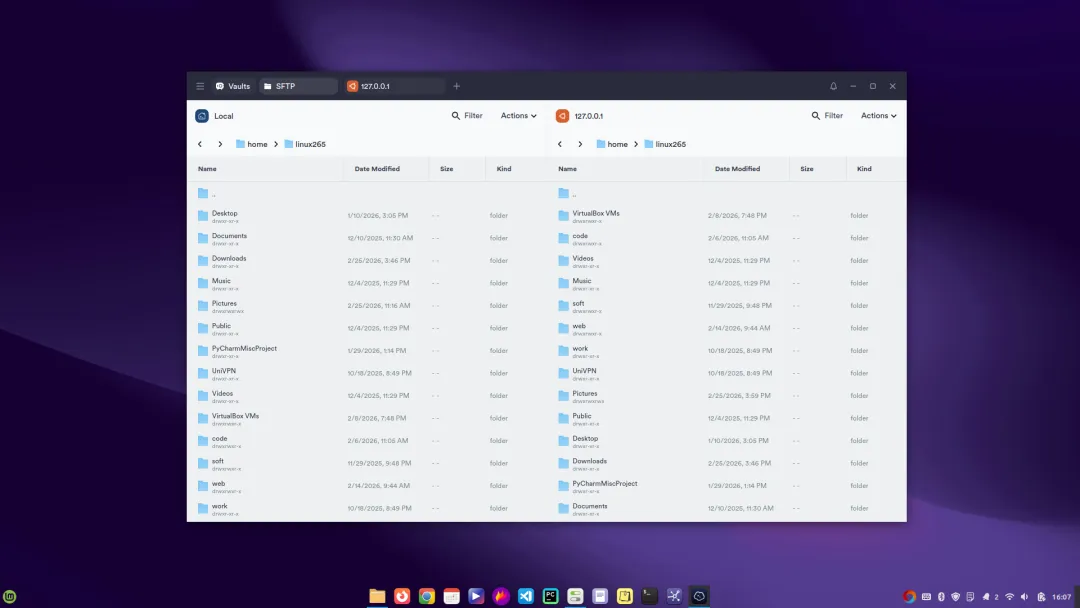
Task: Click linux265 breadcrumb in remote pane
Action: coord(665,144)
